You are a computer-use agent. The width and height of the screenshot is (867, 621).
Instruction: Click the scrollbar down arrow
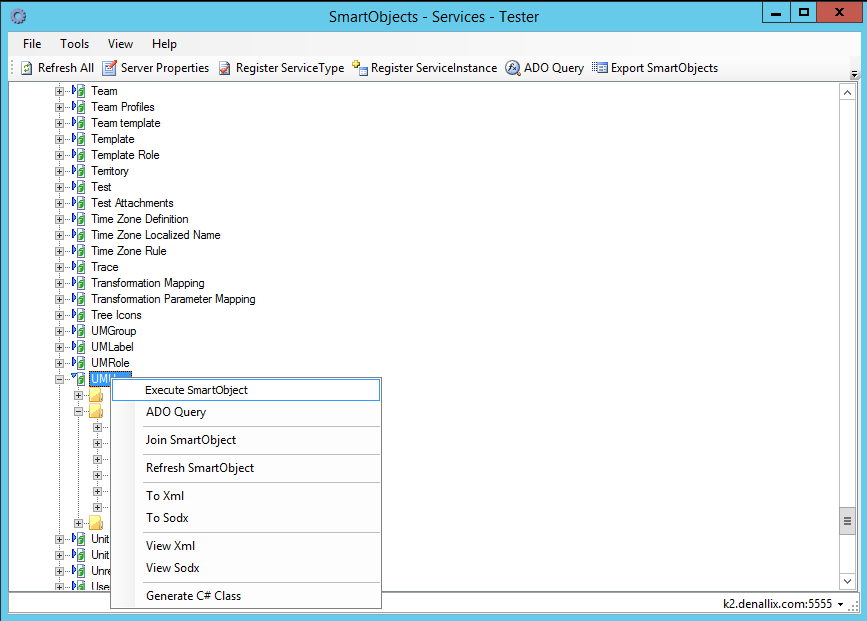(847, 581)
